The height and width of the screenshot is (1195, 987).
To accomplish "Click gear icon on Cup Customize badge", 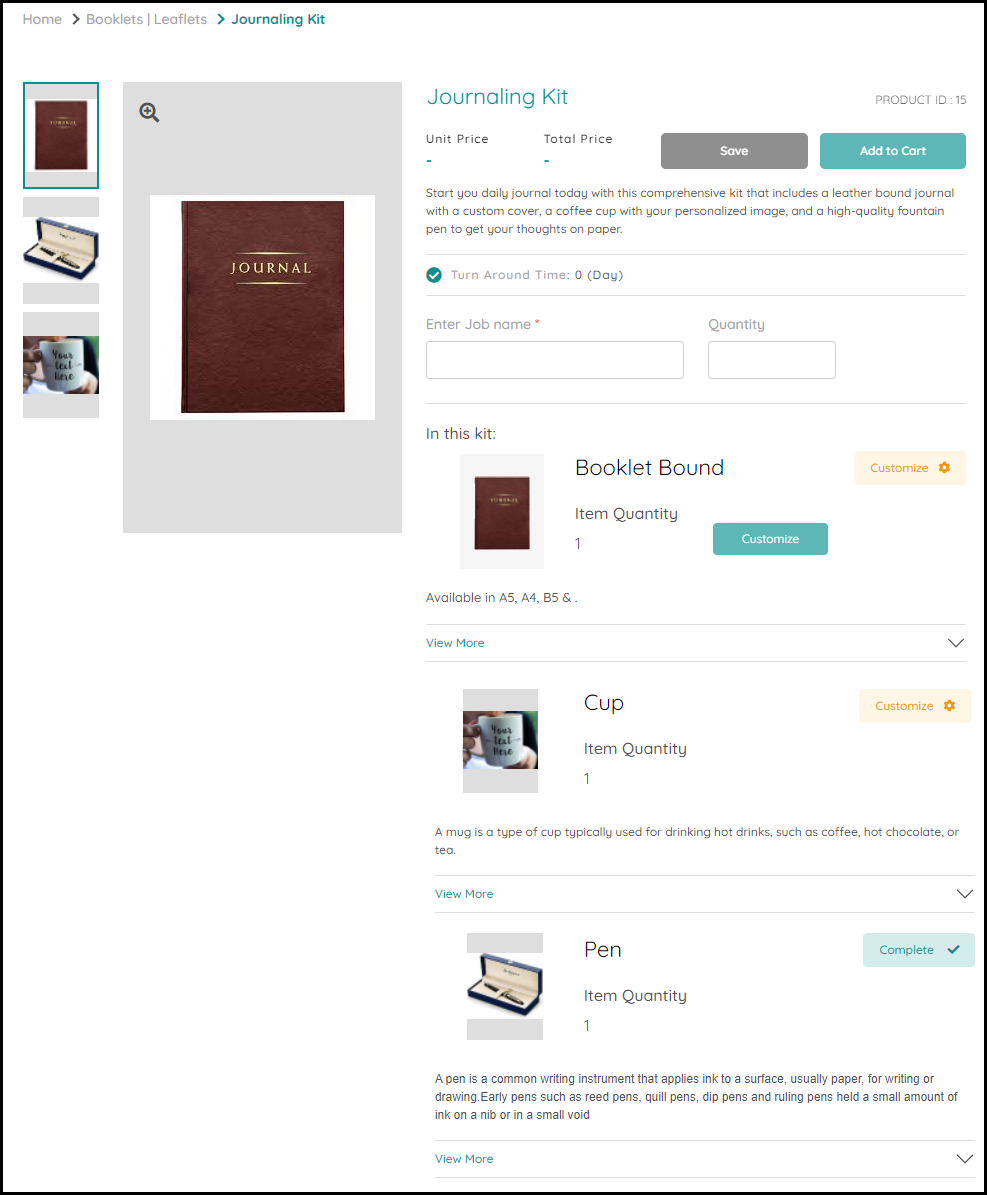I will [949, 706].
